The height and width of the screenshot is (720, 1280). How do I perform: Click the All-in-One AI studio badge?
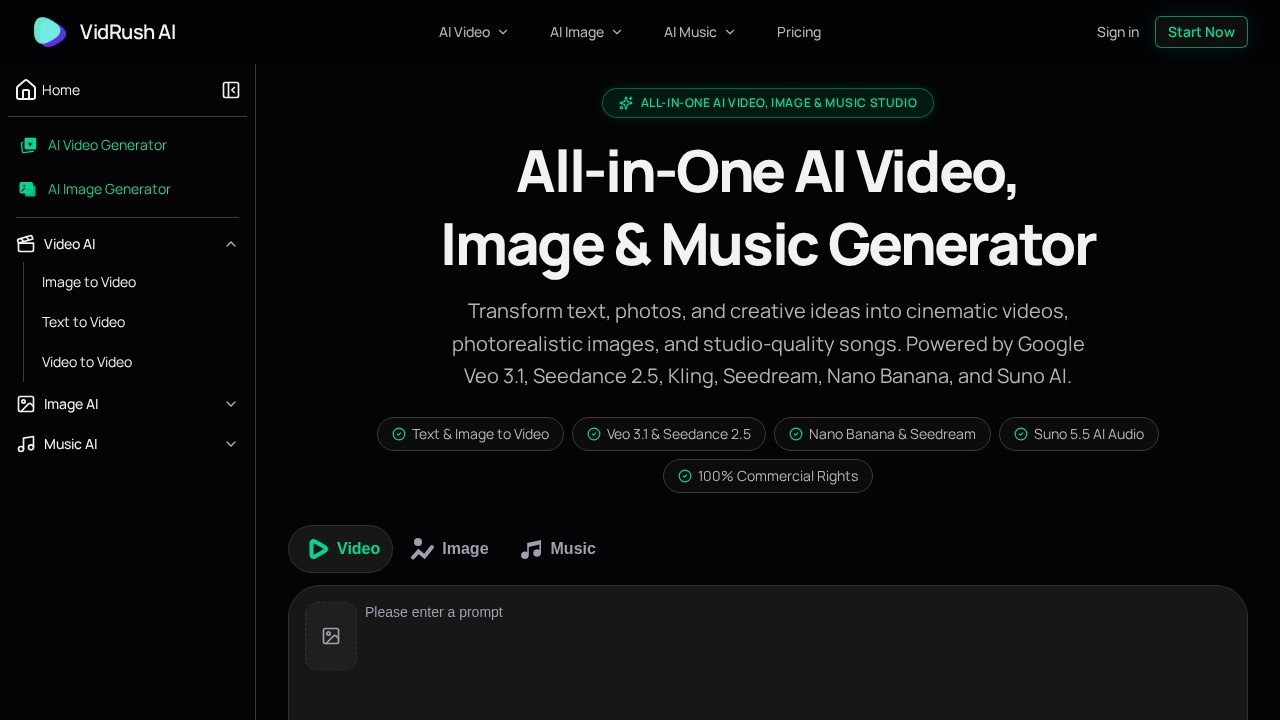(768, 103)
